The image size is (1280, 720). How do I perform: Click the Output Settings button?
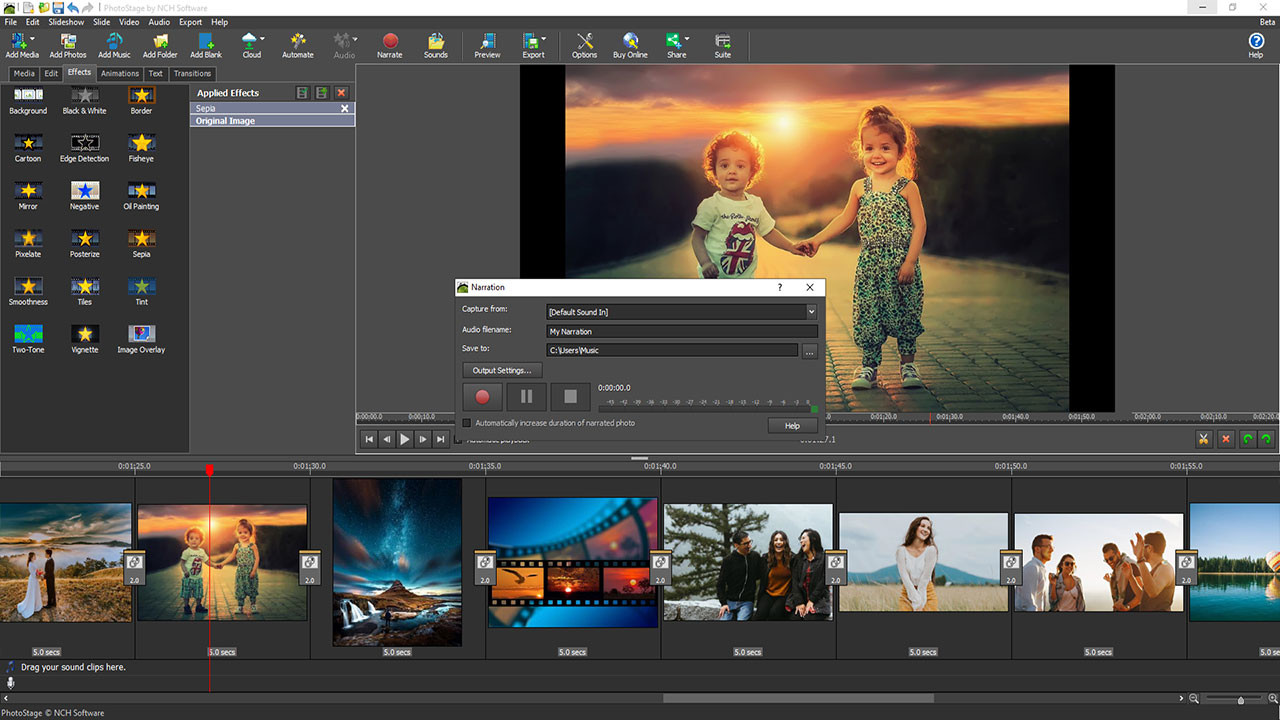click(501, 370)
